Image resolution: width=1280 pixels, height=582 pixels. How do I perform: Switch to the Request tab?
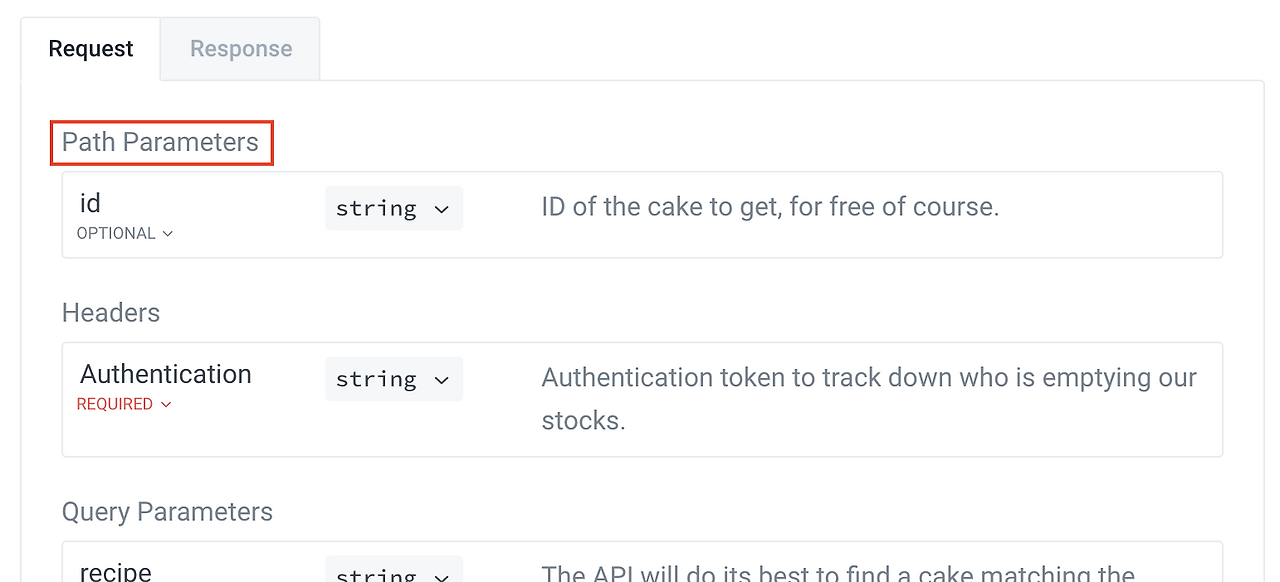[x=91, y=49]
